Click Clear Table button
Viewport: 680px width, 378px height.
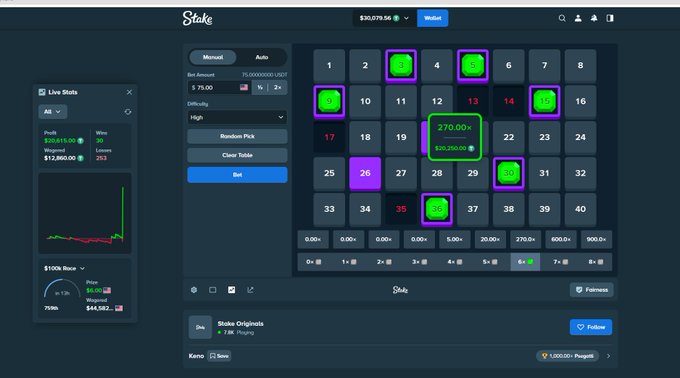click(237, 155)
